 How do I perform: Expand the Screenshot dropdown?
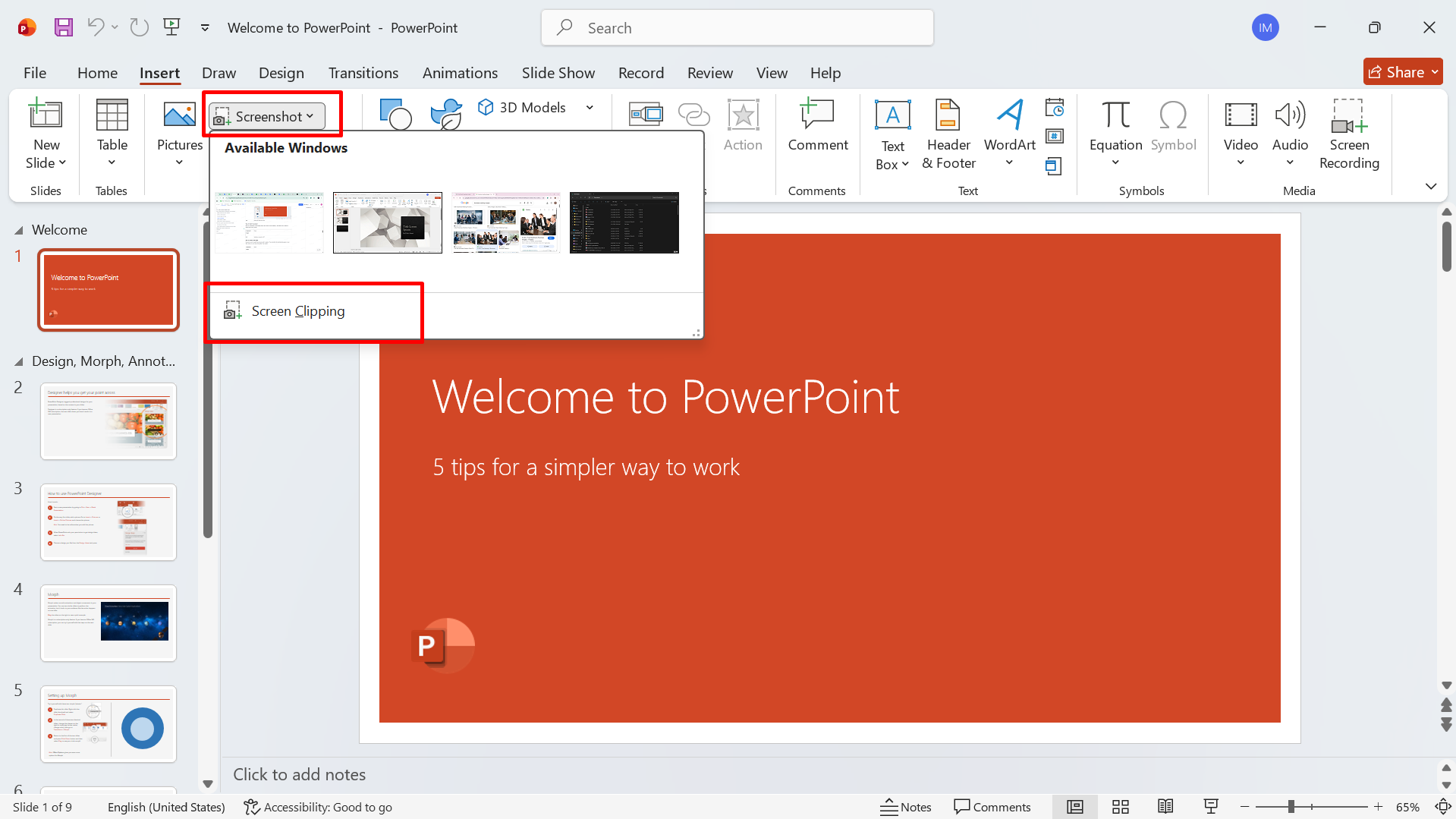pos(267,116)
